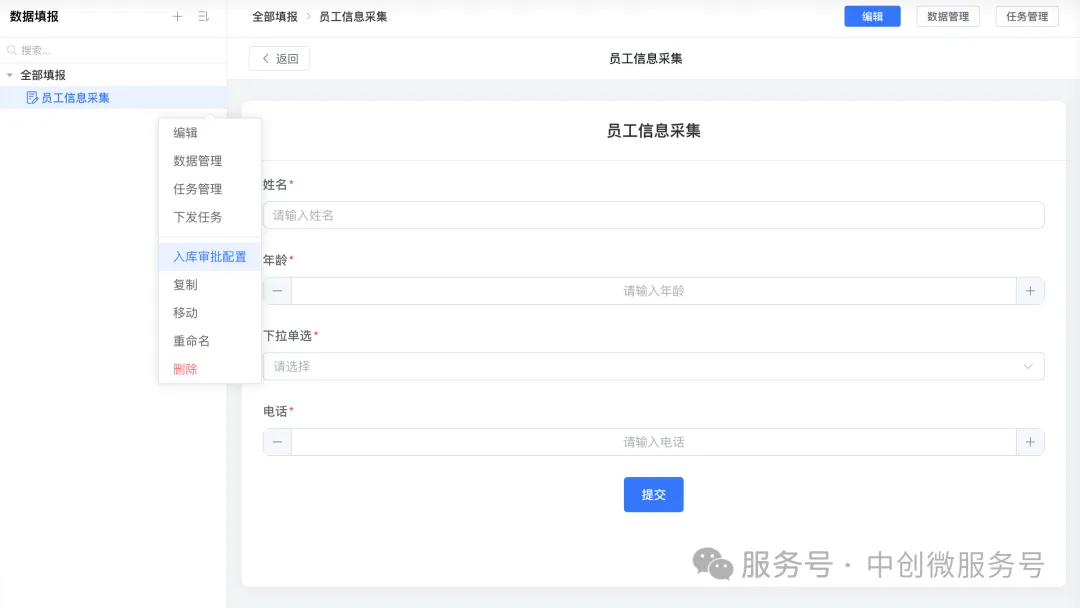Choose 数据管理 from the context menu
1080x608 pixels.
[210, 161]
